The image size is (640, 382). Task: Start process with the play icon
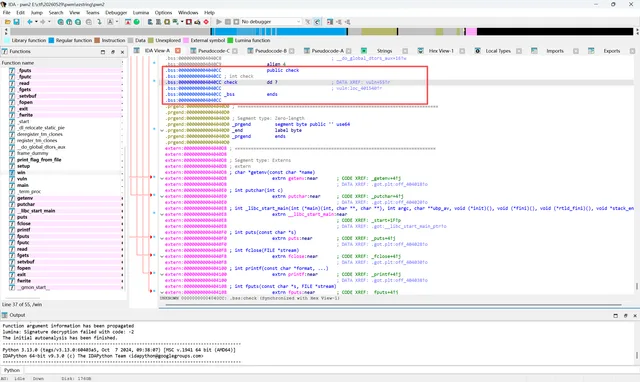click(219, 22)
